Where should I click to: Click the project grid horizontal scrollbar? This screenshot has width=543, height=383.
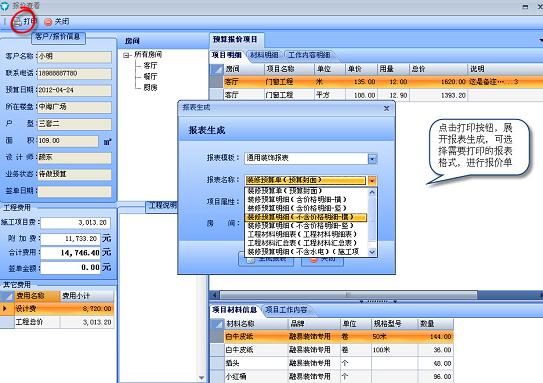[348, 295]
